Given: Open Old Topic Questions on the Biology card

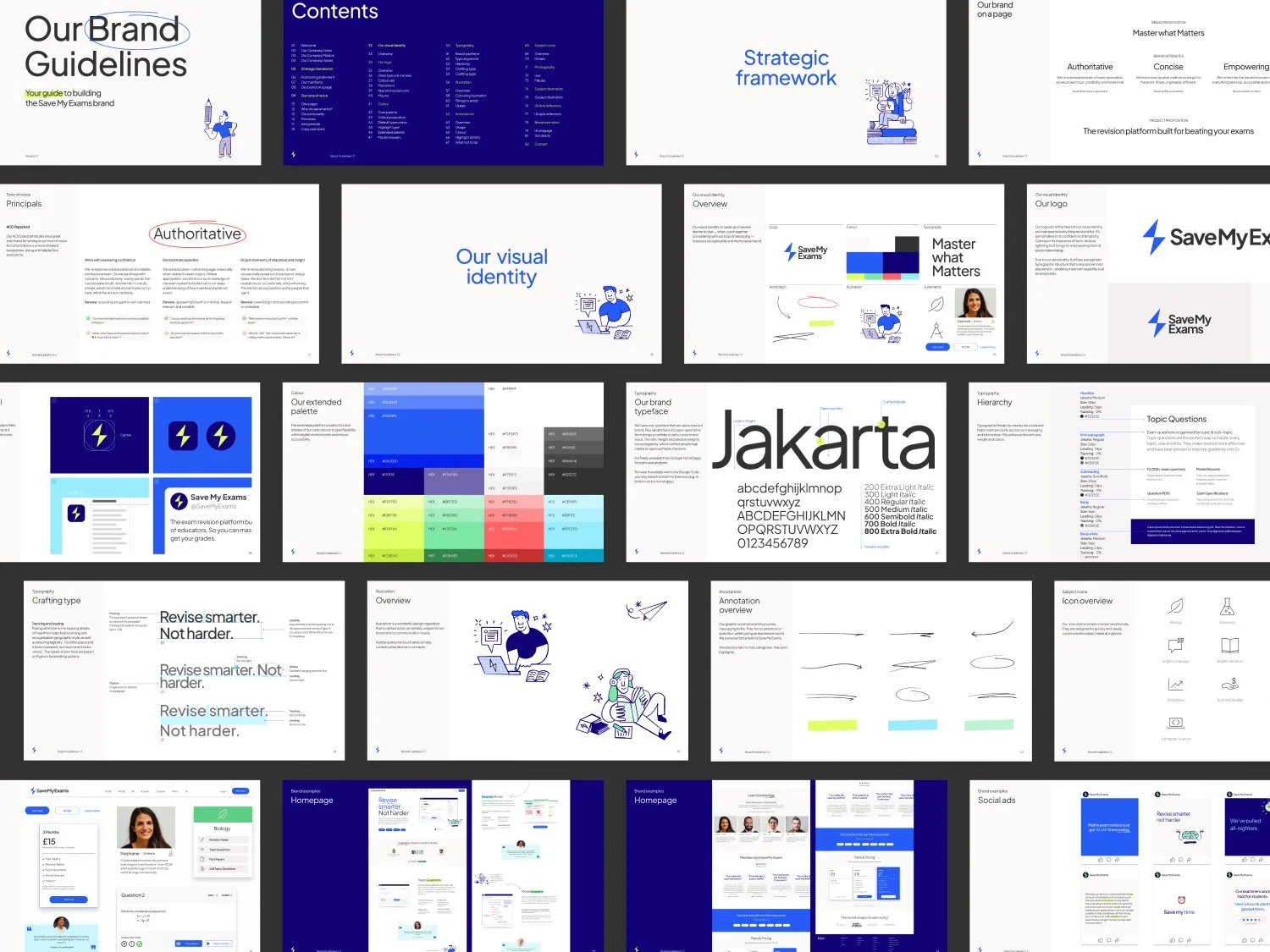Looking at the screenshot, I should point(223,869).
